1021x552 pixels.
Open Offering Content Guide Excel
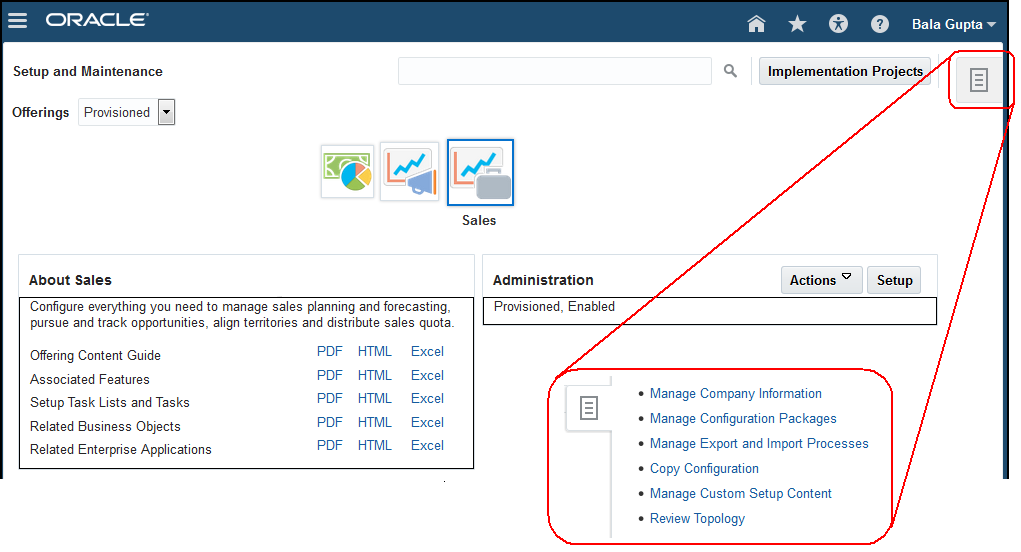point(427,352)
